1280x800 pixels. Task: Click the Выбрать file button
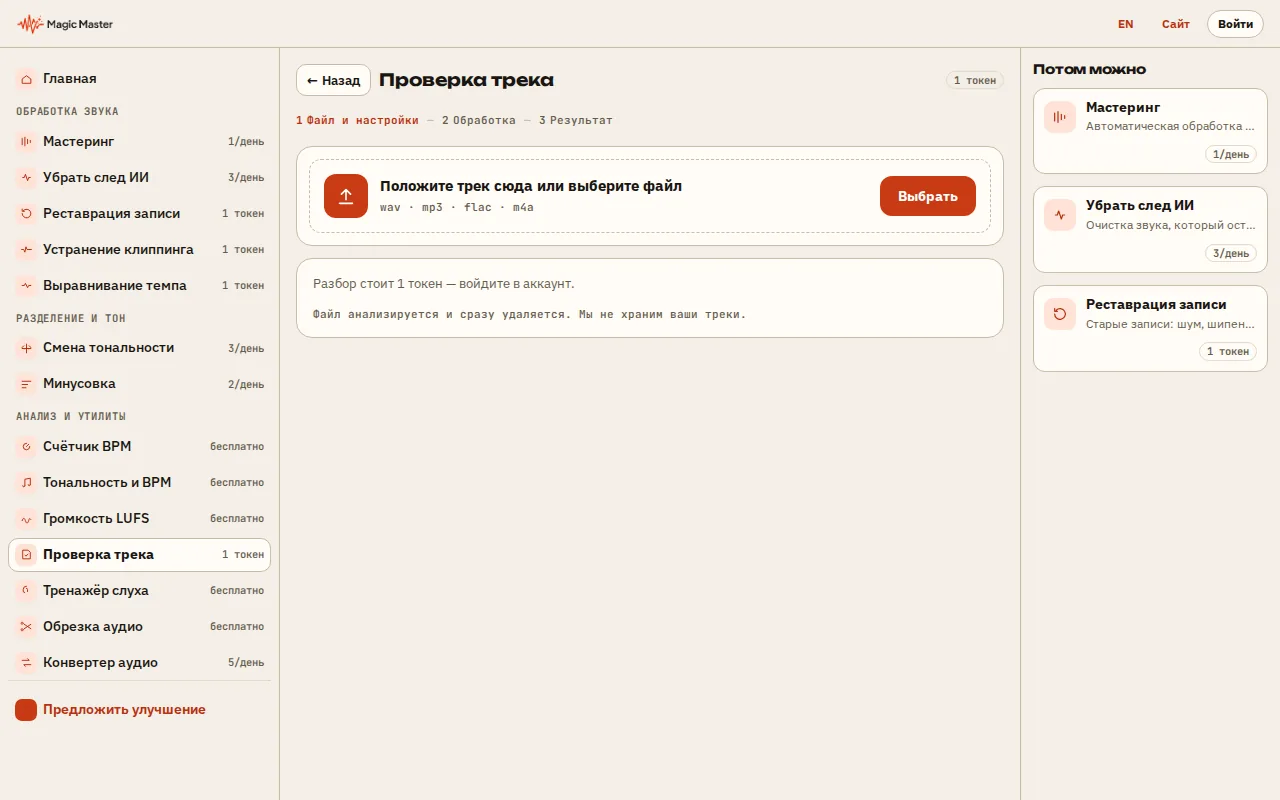(928, 196)
